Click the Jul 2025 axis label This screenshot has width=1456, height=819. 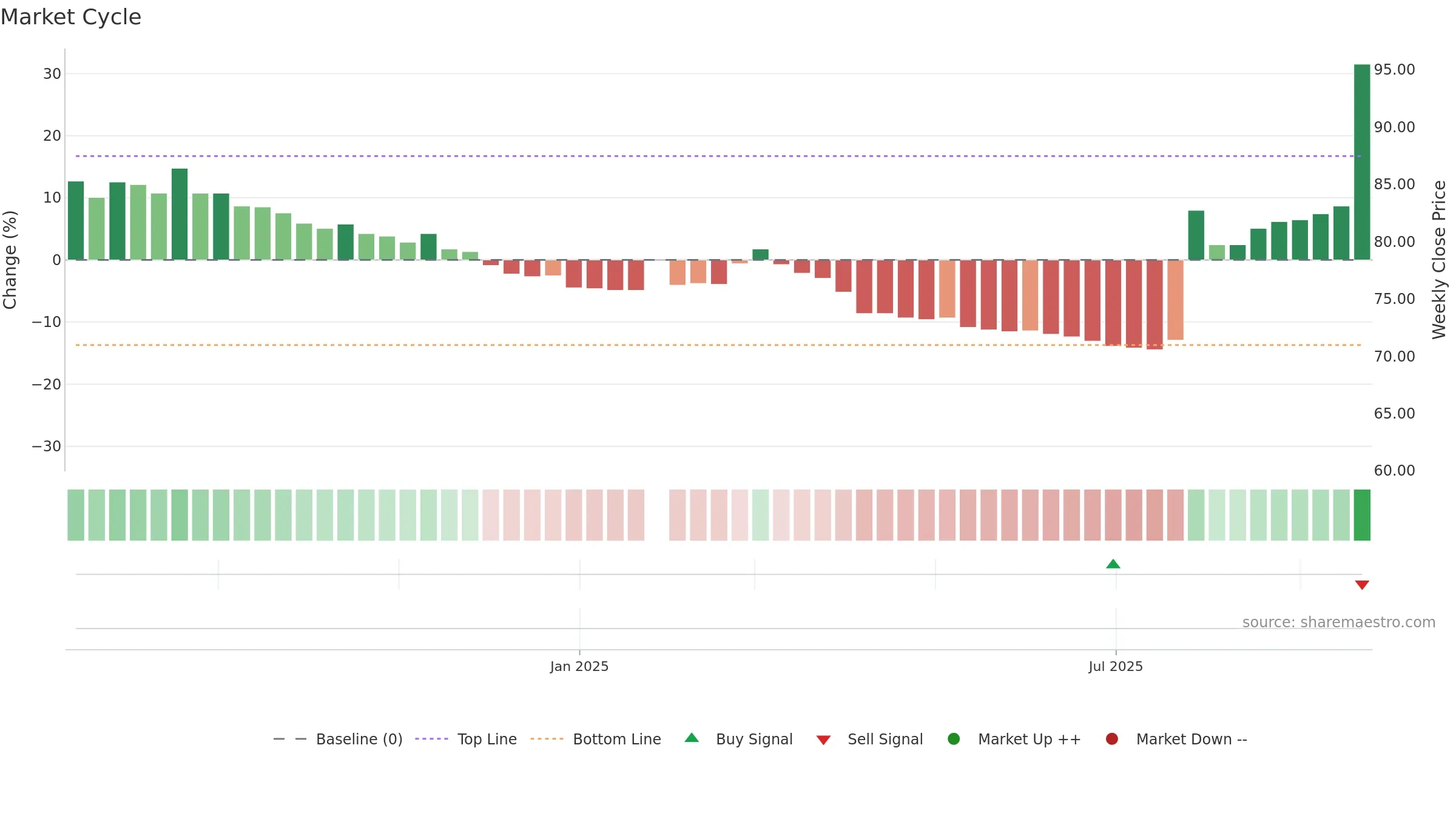pos(1116,666)
